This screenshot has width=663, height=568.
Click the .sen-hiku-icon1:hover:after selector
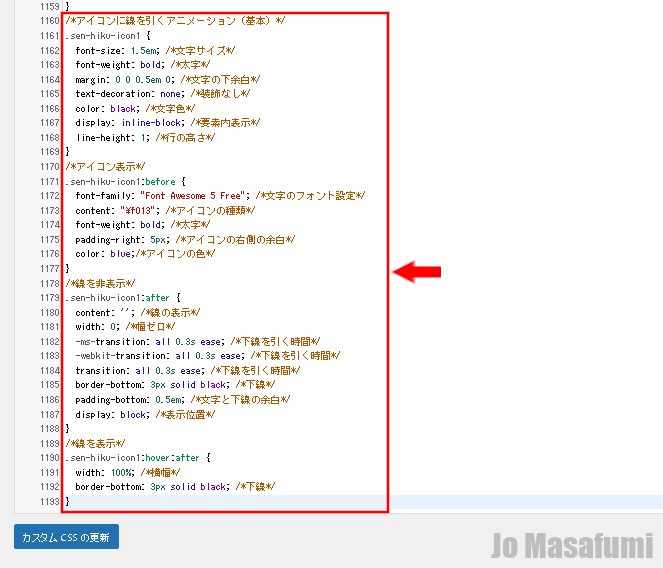[x=138, y=458]
